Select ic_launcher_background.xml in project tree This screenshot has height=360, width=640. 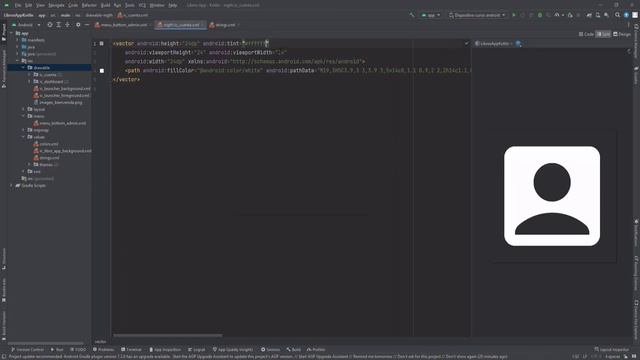[x=62, y=89]
